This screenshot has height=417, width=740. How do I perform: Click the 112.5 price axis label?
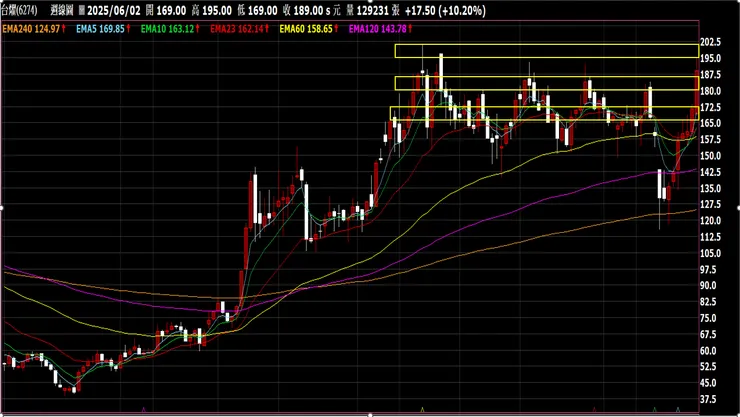710,237
